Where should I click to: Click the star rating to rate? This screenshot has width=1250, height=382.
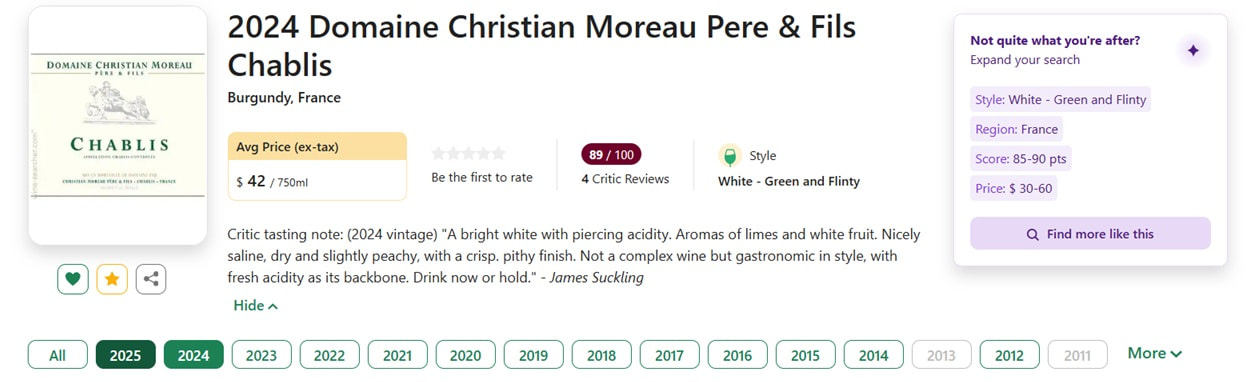[x=468, y=153]
